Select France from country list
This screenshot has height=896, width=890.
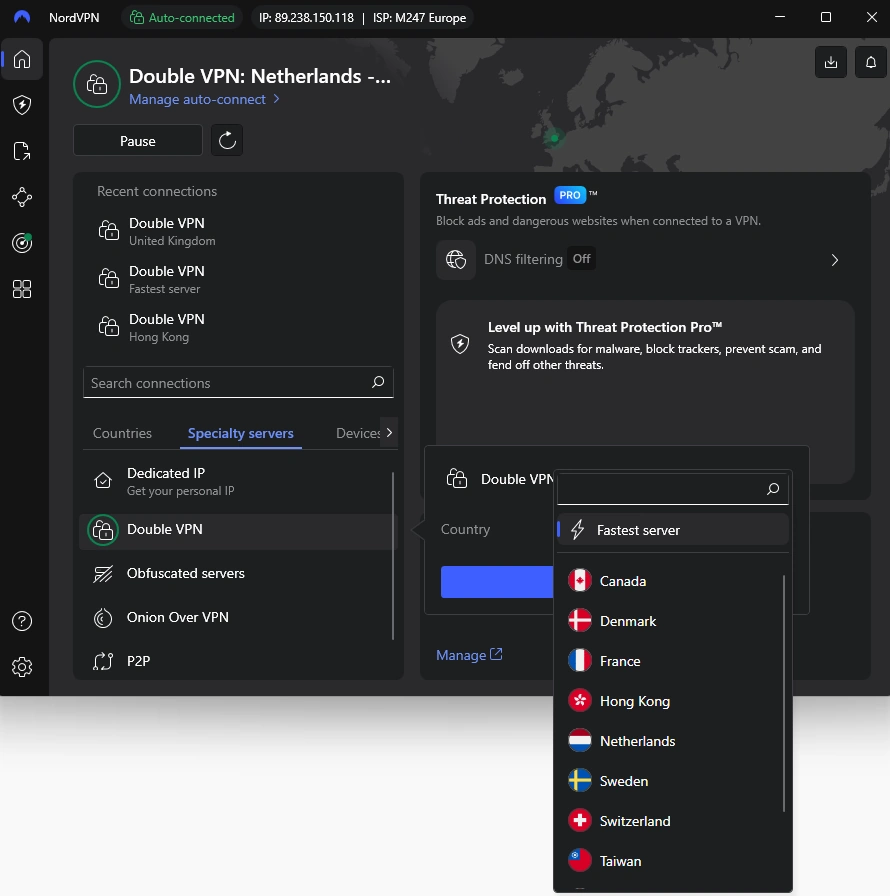[x=673, y=661]
